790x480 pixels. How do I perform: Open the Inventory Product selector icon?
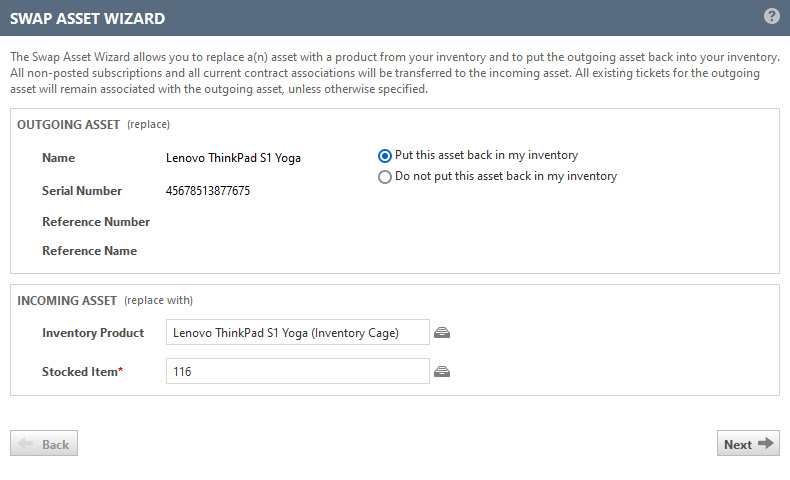coord(442,333)
